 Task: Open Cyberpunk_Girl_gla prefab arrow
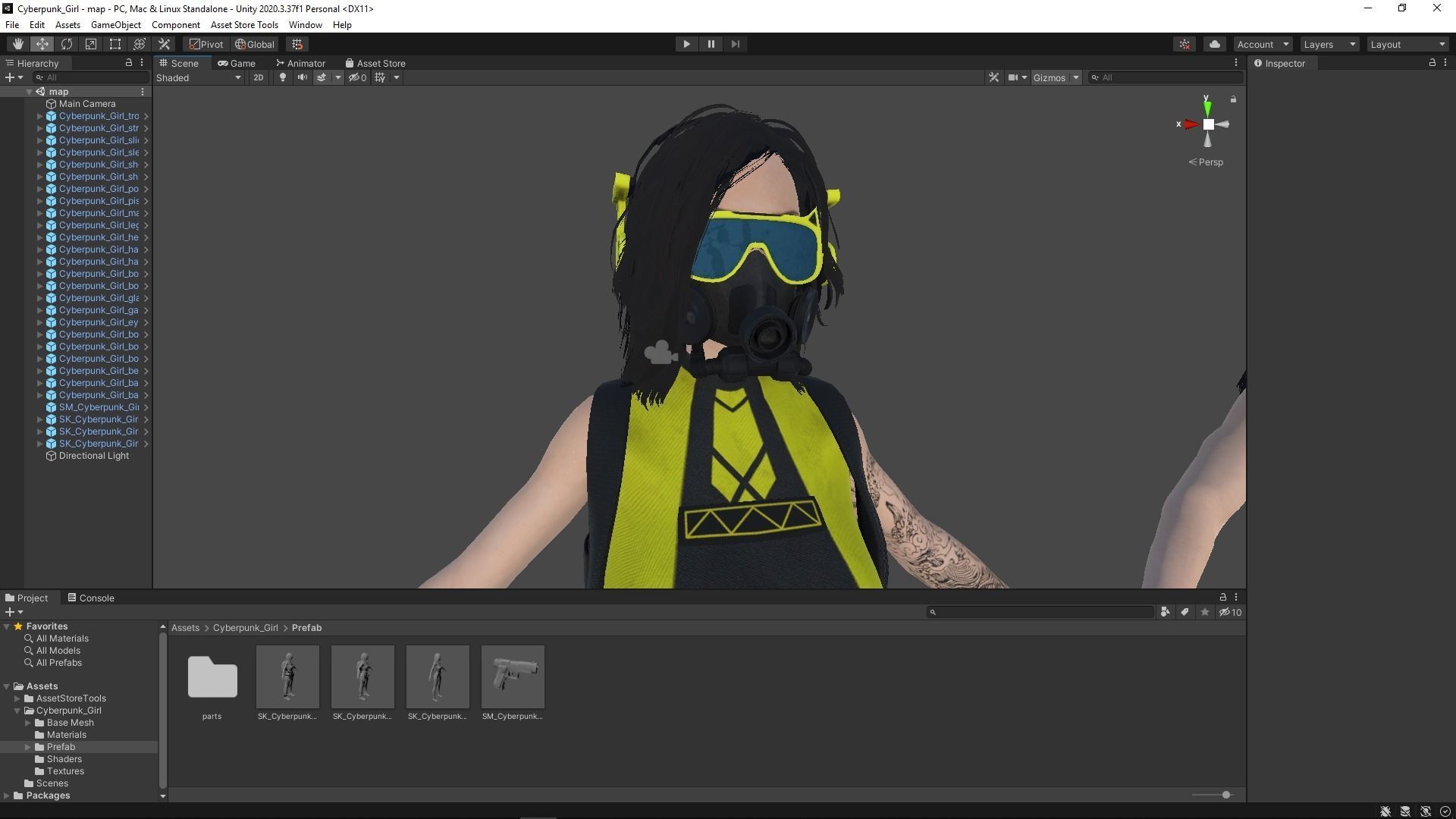pyautogui.click(x=146, y=298)
